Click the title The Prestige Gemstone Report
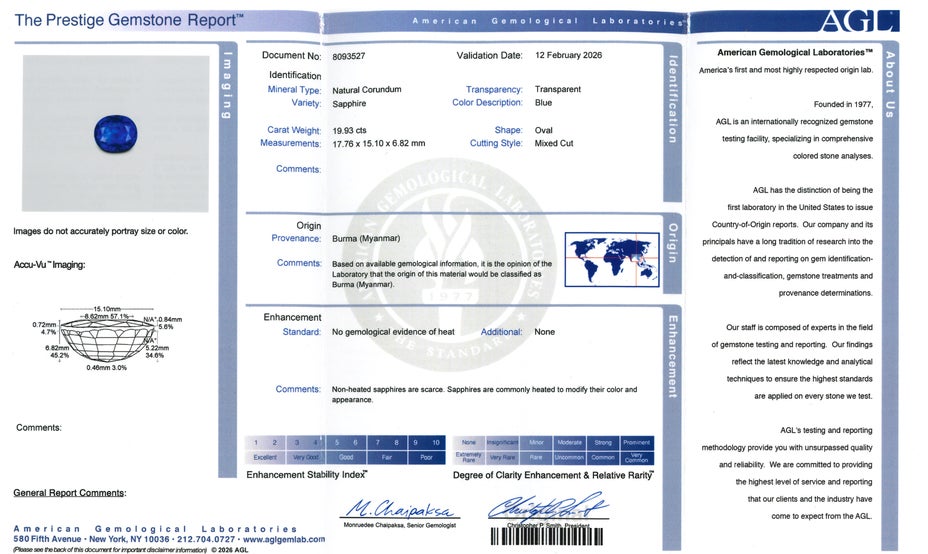928x554 pixels. [128, 20]
